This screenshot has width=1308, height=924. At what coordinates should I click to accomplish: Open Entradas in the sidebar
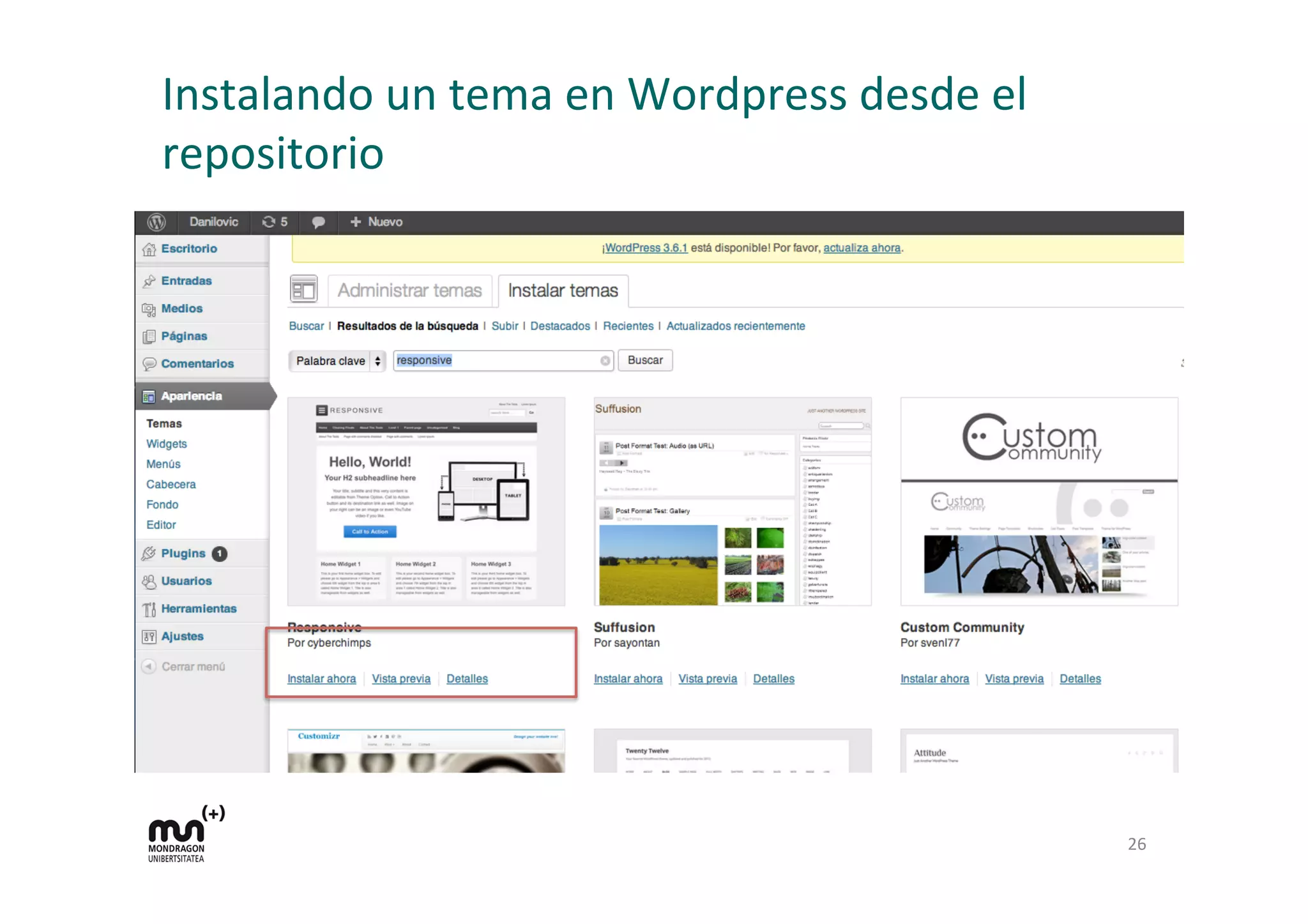186,281
